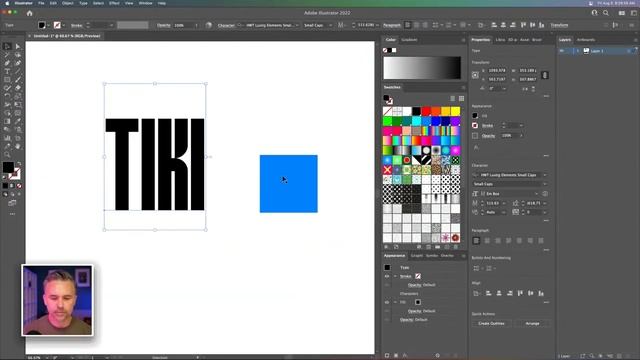Click the Home icon
Screen dimensions: 640x360
click(x=29, y=13)
